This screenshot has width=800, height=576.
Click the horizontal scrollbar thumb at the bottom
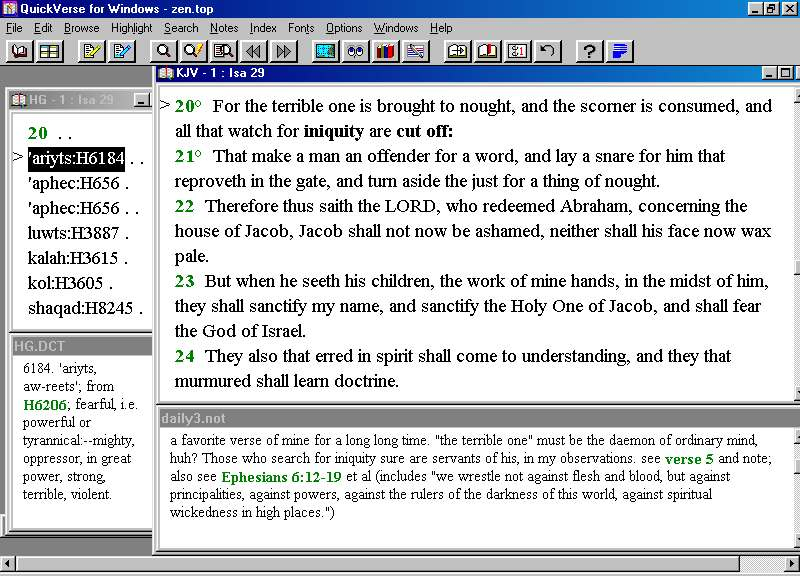coord(378,564)
